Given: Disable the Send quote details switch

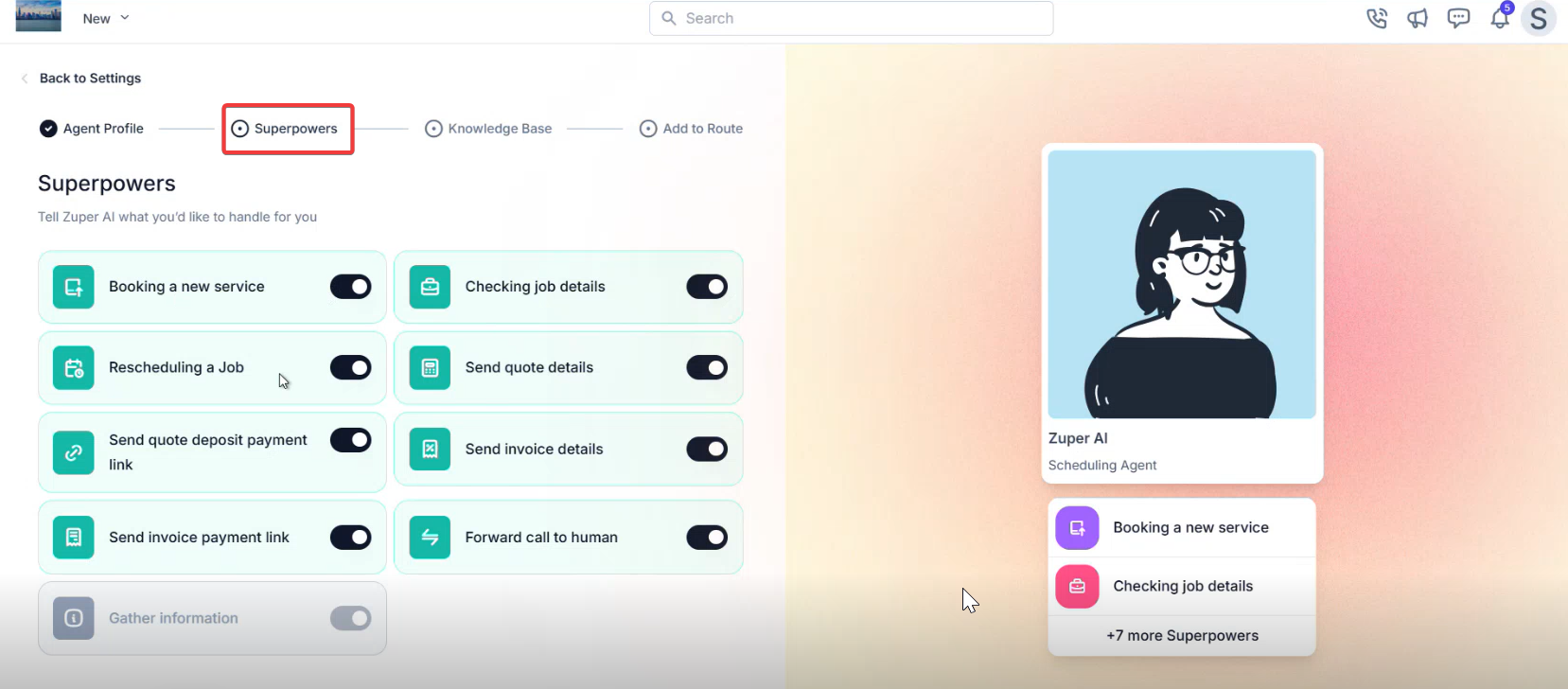Looking at the screenshot, I should click(707, 368).
